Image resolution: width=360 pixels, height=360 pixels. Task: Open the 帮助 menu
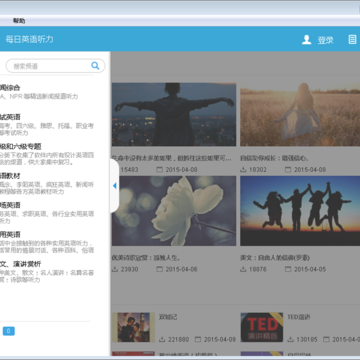click(19, 21)
